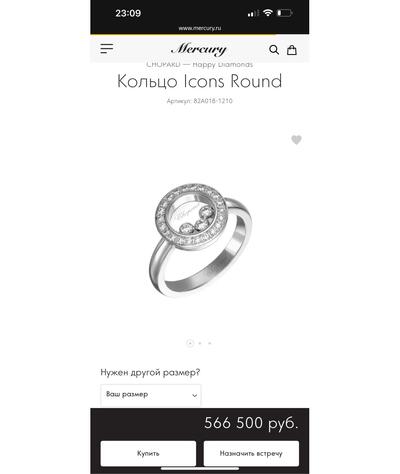Open the 'Ваш размер' size dropdown
Image resolution: width=400 pixels, height=474 pixels.
click(151, 395)
